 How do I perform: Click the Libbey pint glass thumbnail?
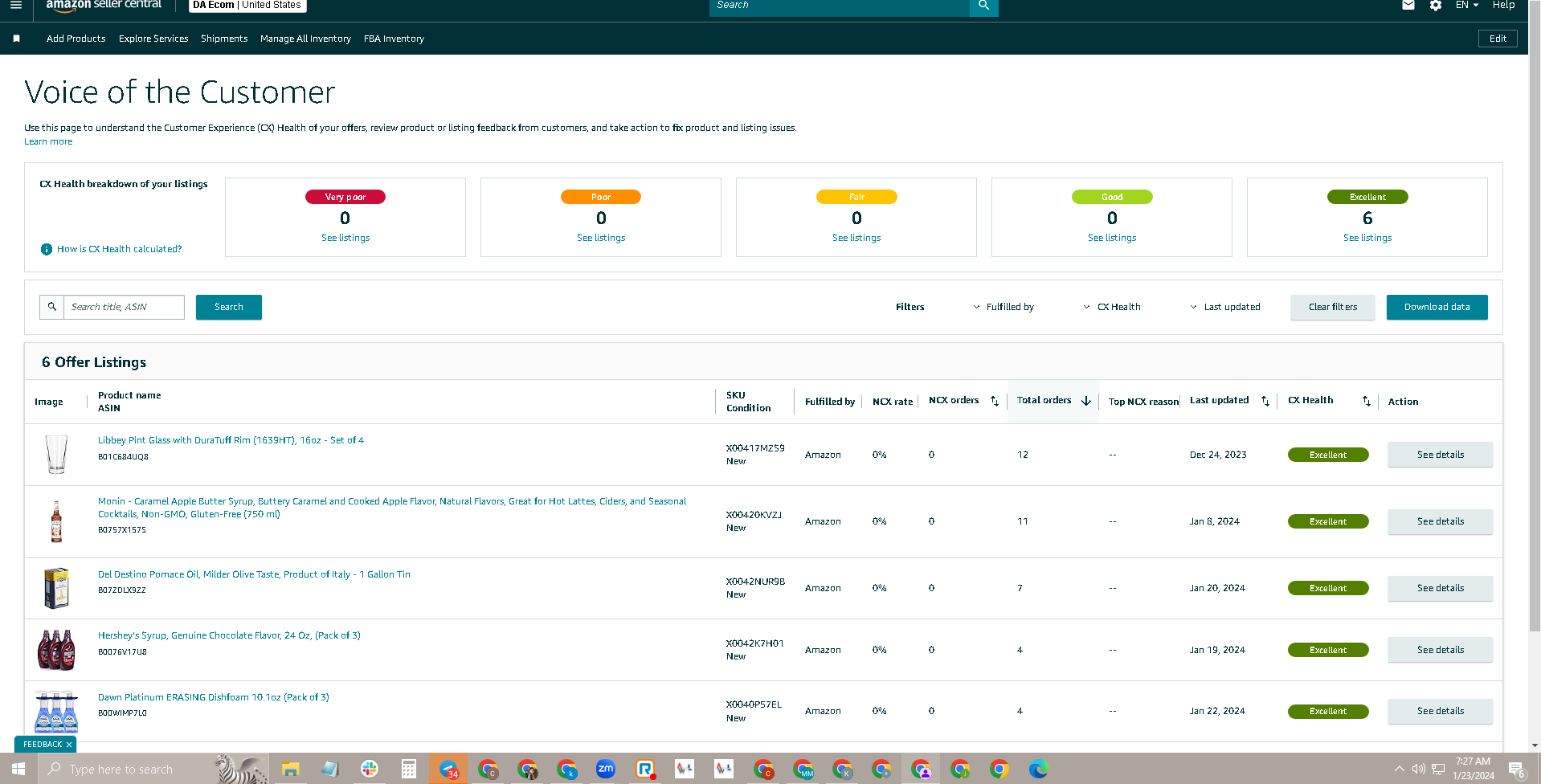pyautogui.click(x=56, y=455)
